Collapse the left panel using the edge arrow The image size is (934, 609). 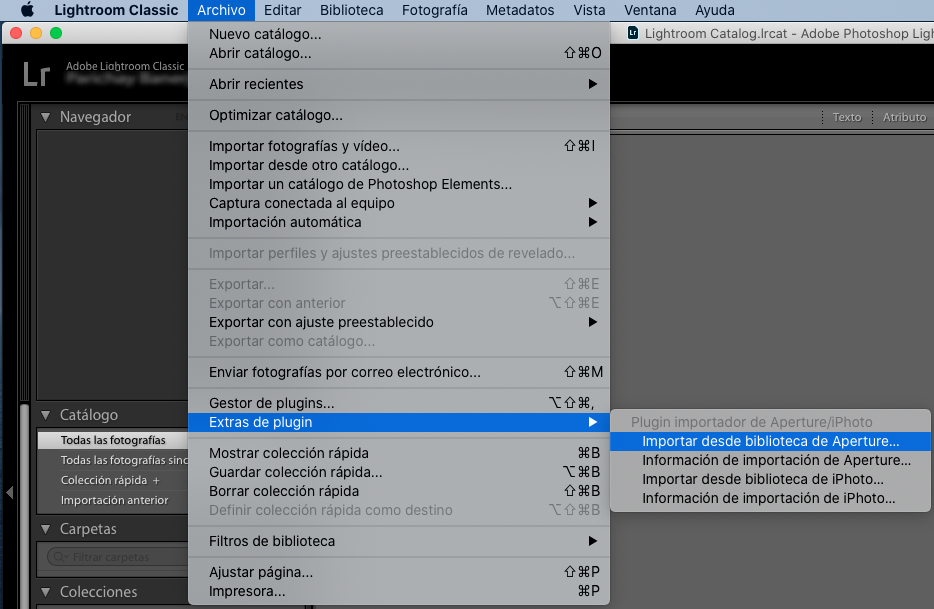coord(10,492)
